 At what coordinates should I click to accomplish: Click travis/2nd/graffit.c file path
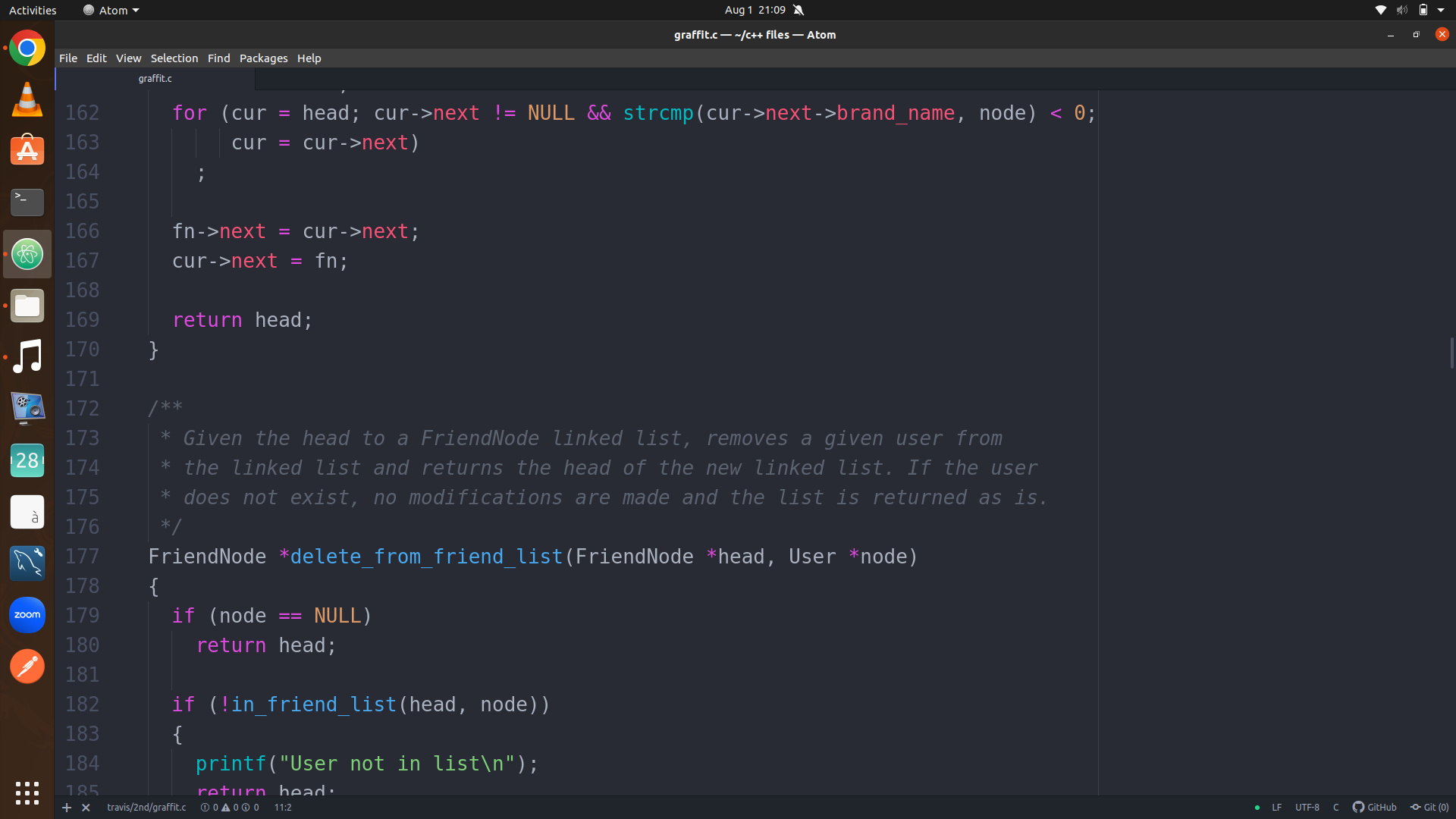[x=146, y=808]
